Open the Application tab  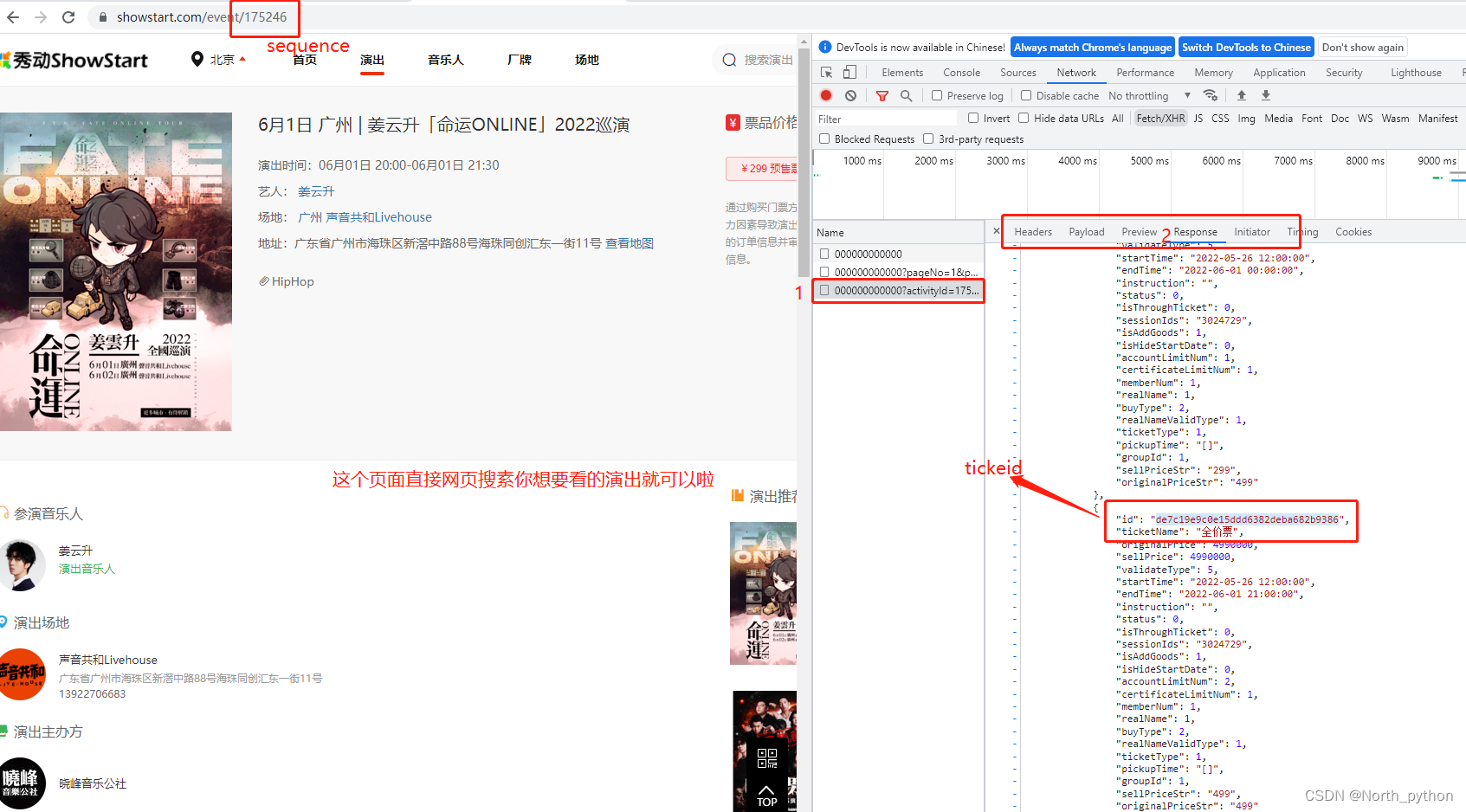click(x=1278, y=73)
